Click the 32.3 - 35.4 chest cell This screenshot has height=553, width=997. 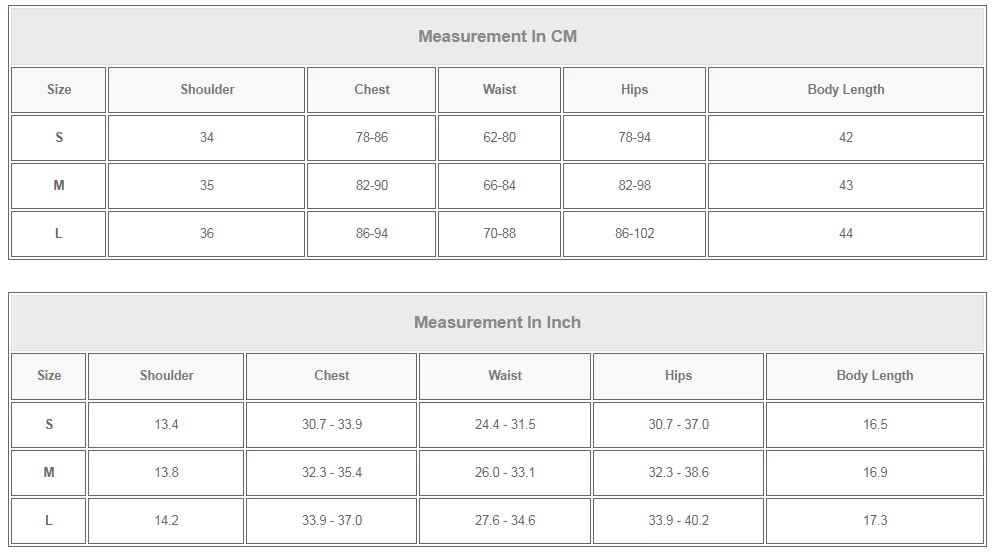(331, 472)
